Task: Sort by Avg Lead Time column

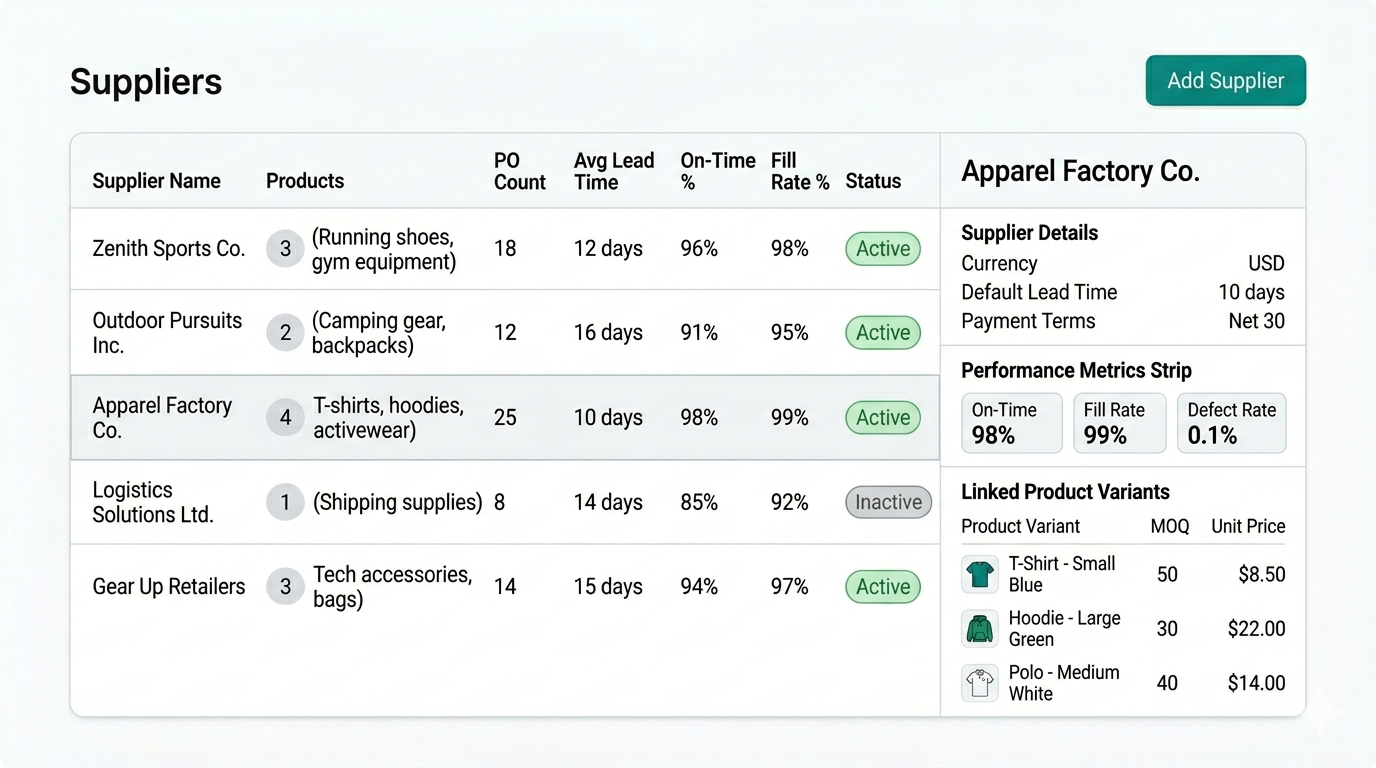Action: tap(613, 171)
